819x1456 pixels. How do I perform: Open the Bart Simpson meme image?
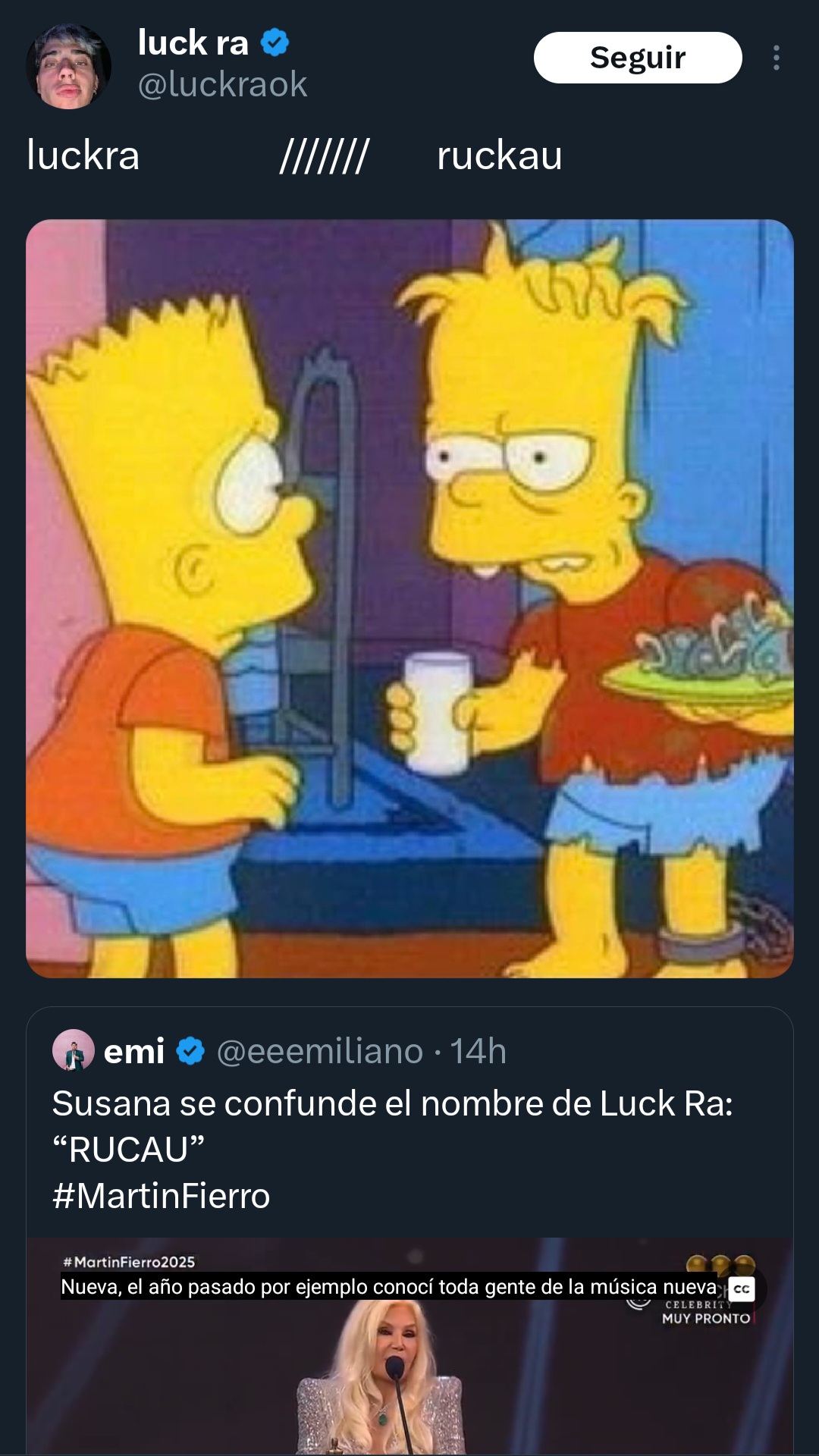pos(409,598)
